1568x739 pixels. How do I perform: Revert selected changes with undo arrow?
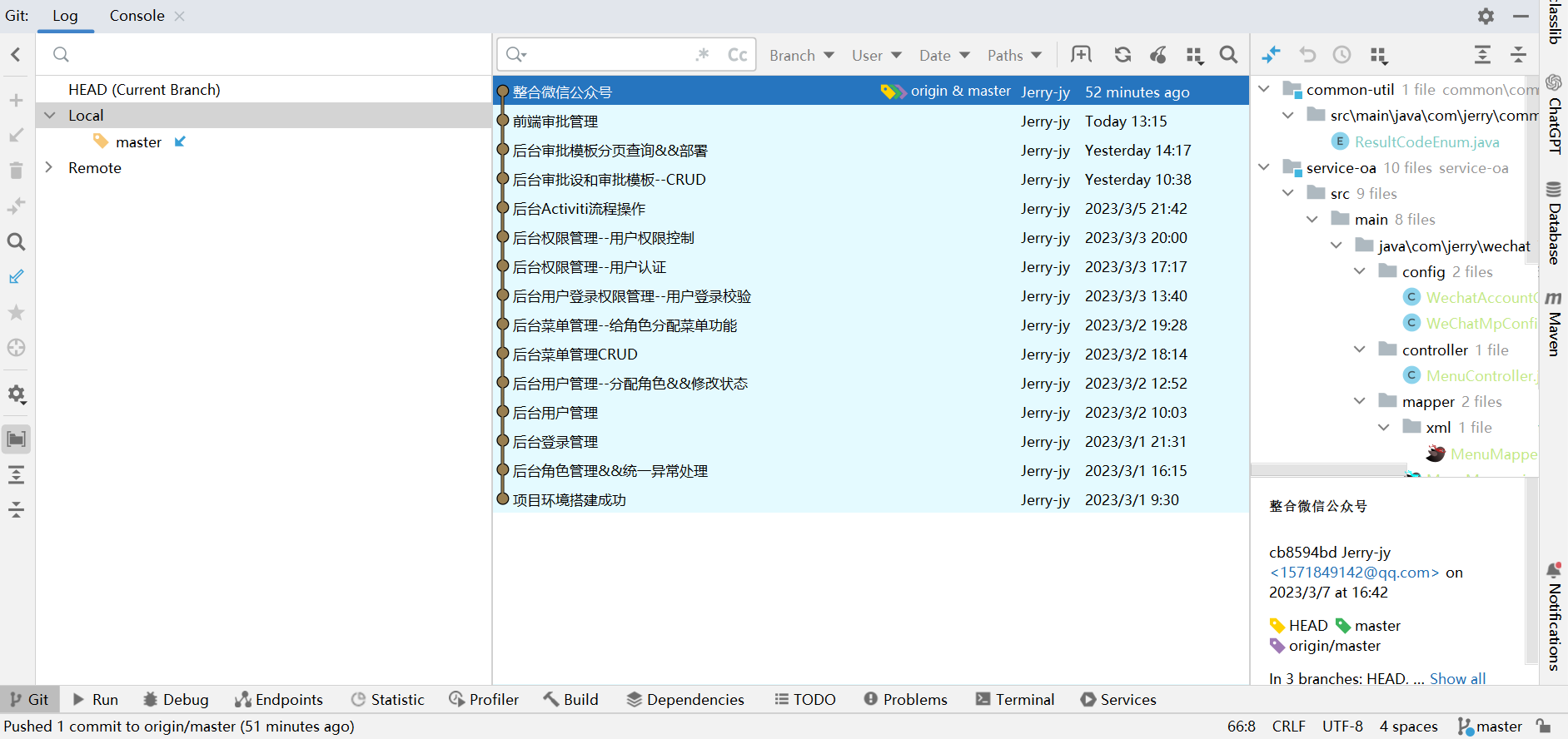[1307, 55]
